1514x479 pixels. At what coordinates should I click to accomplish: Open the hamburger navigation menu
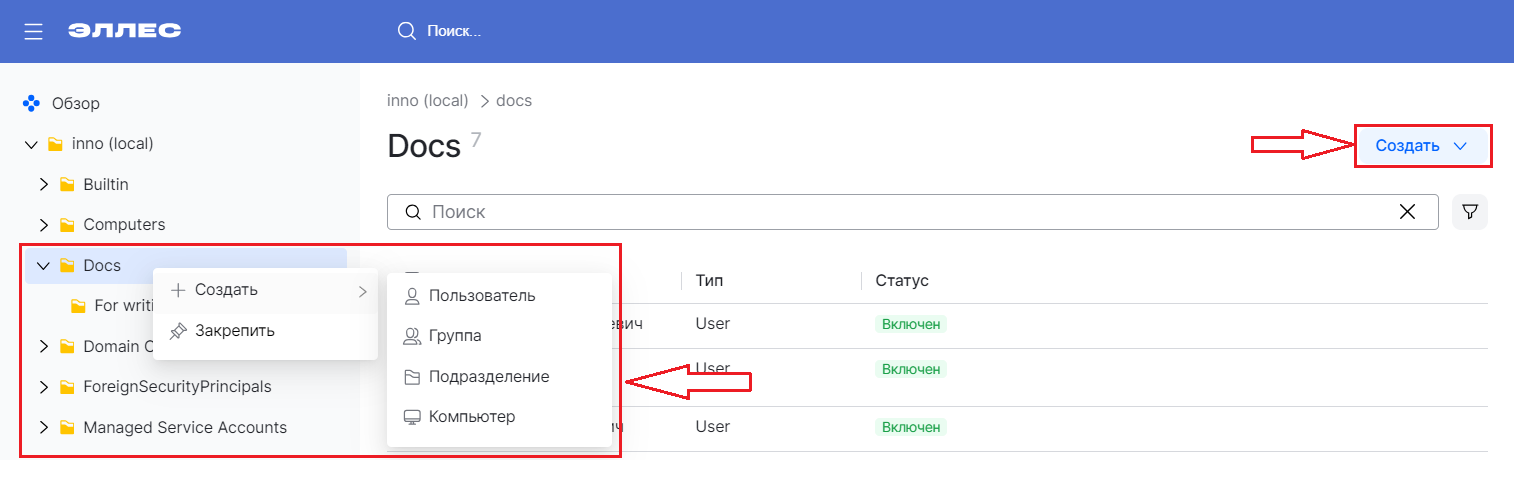[x=33, y=31]
